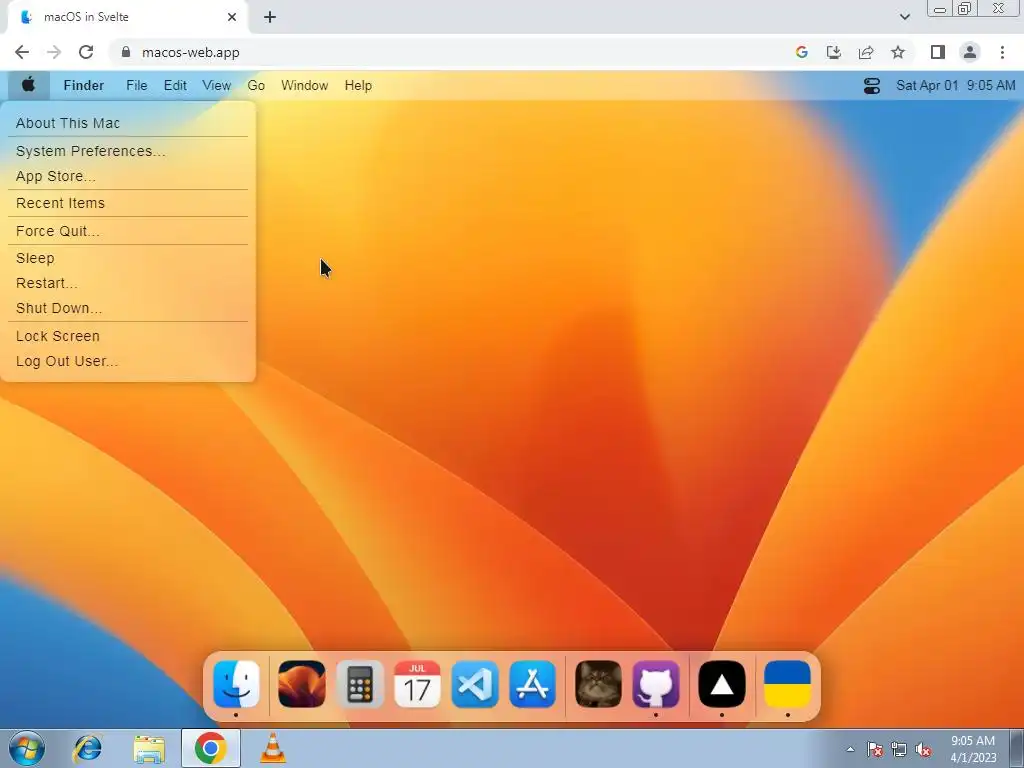Show hidden tray icons arrow

coord(850,749)
